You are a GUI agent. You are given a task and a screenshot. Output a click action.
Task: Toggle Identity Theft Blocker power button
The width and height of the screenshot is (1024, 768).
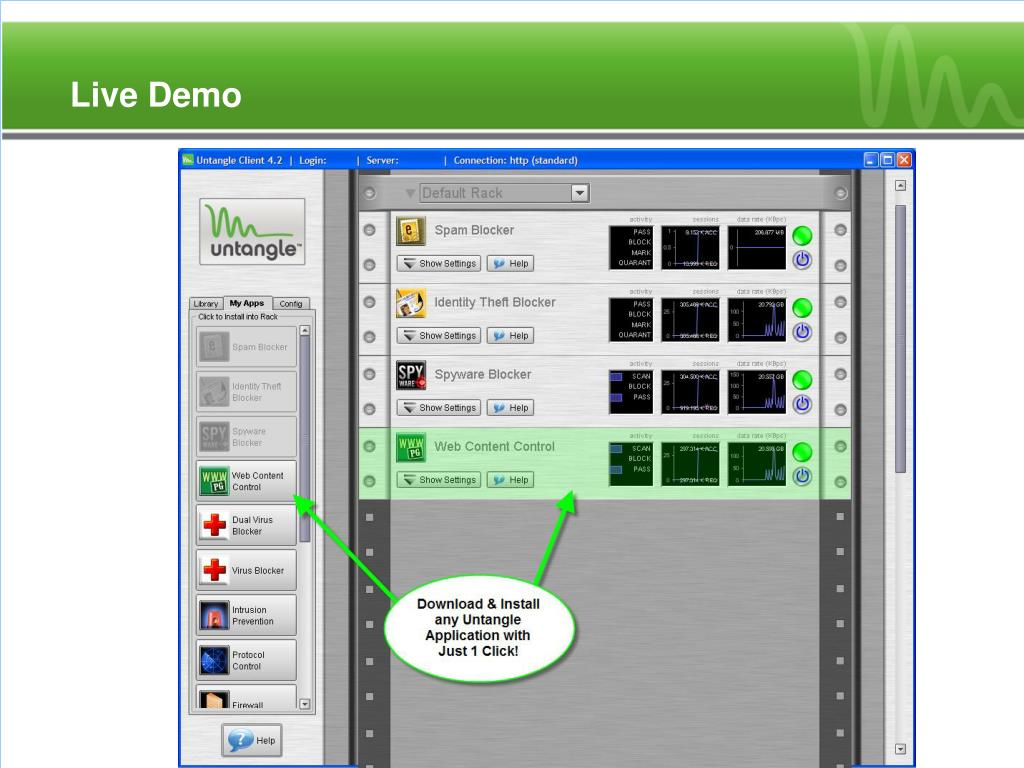[x=802, y=332]
